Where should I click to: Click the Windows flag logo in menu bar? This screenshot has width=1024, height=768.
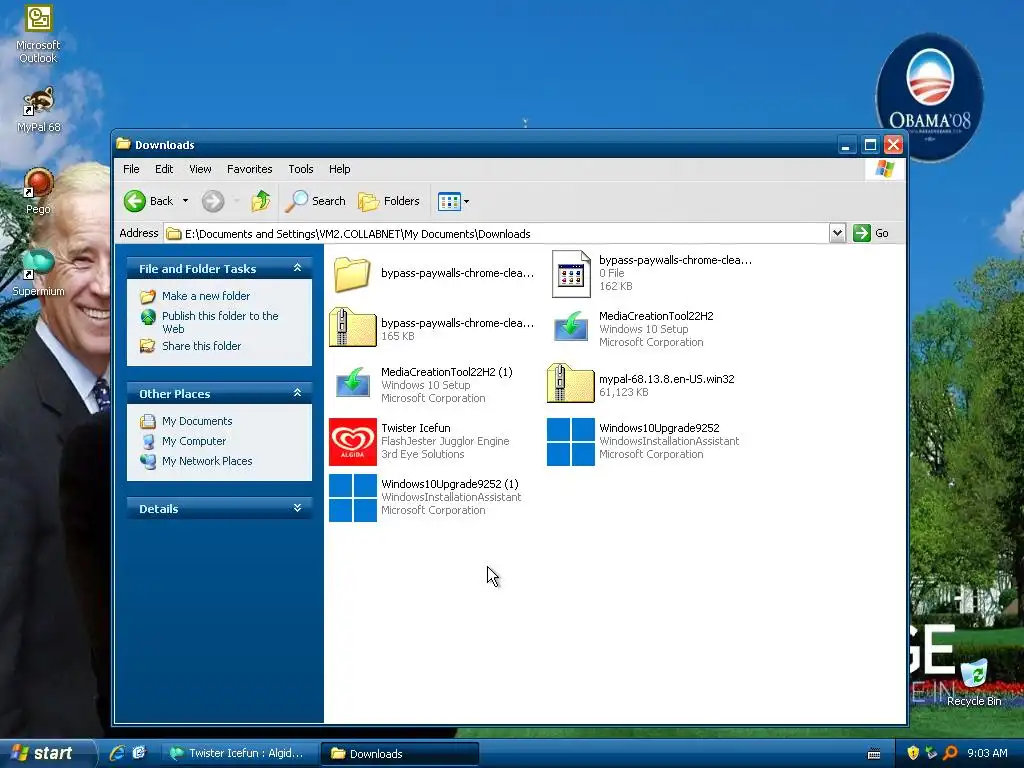click(x=885, y=169)
